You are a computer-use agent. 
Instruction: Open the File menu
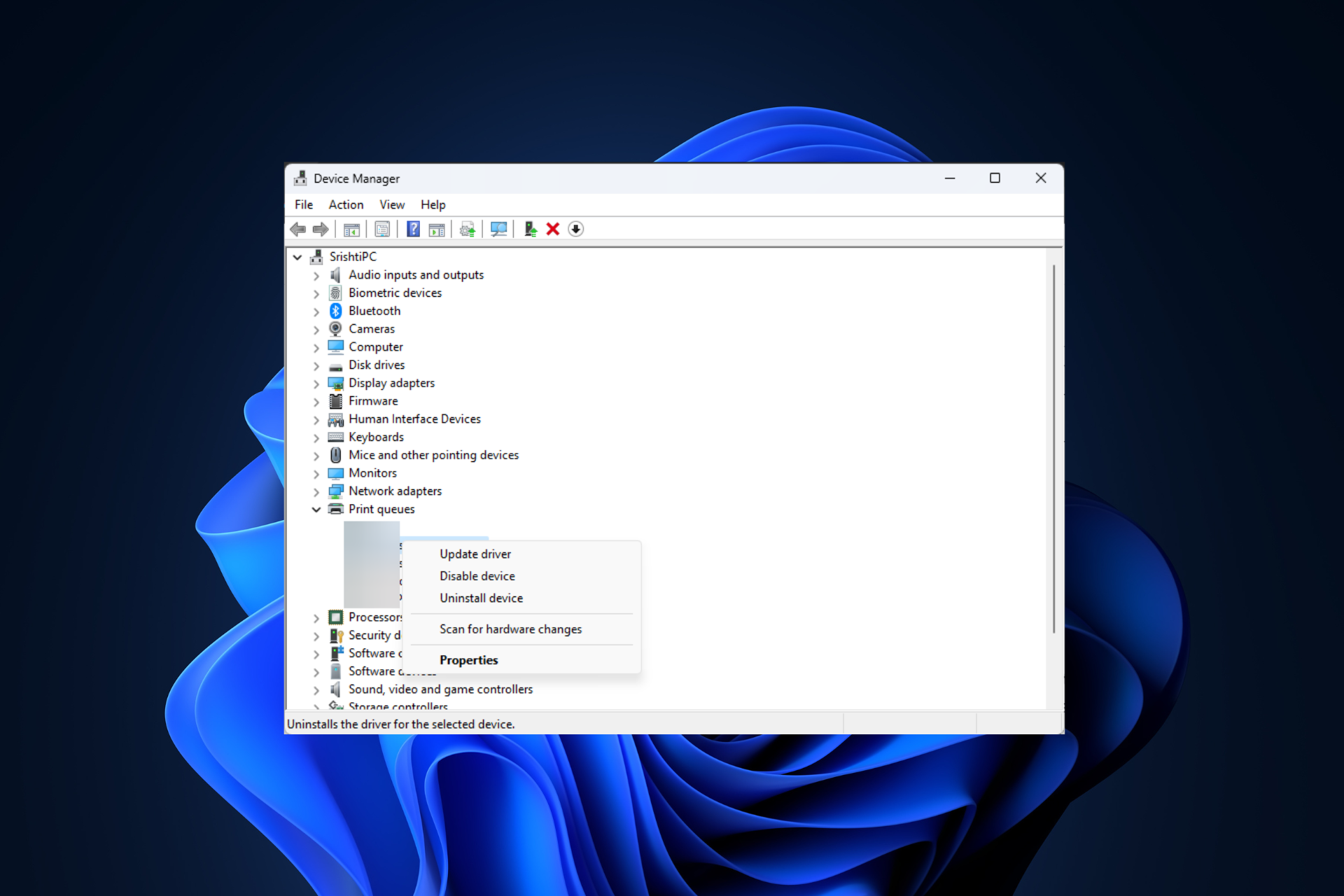304,204
